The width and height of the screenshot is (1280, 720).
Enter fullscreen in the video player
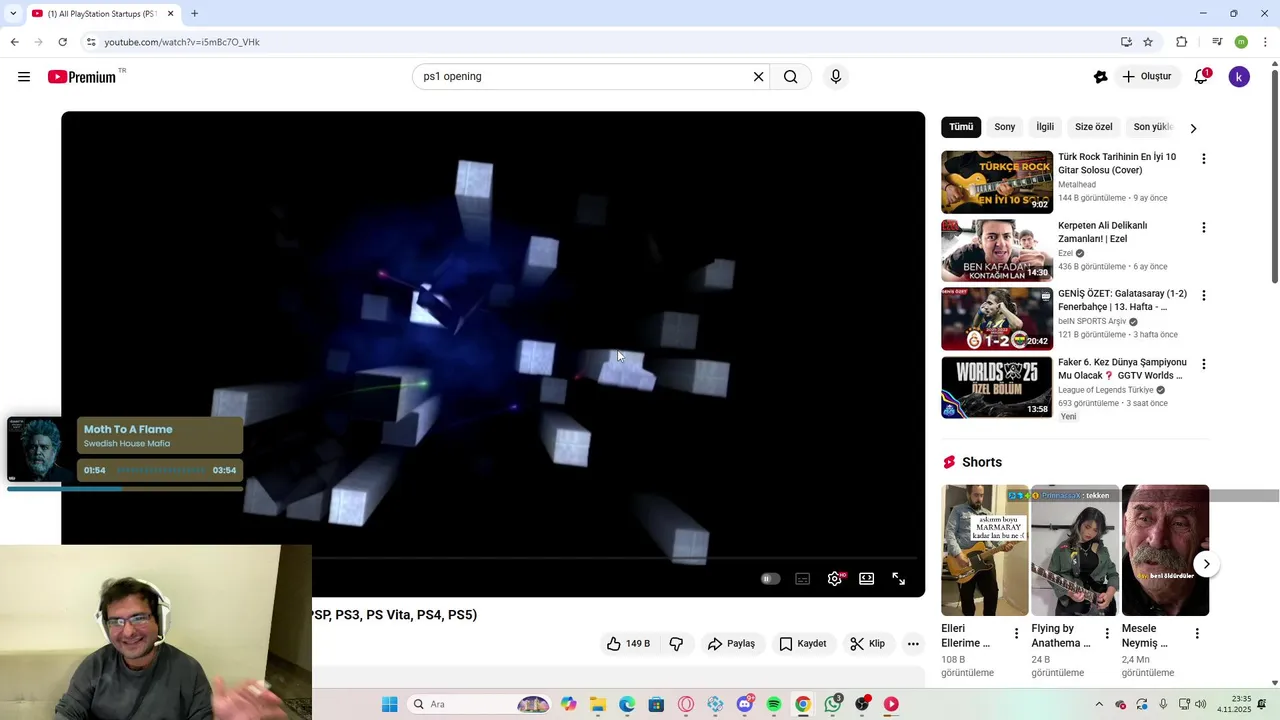point(898,579)
